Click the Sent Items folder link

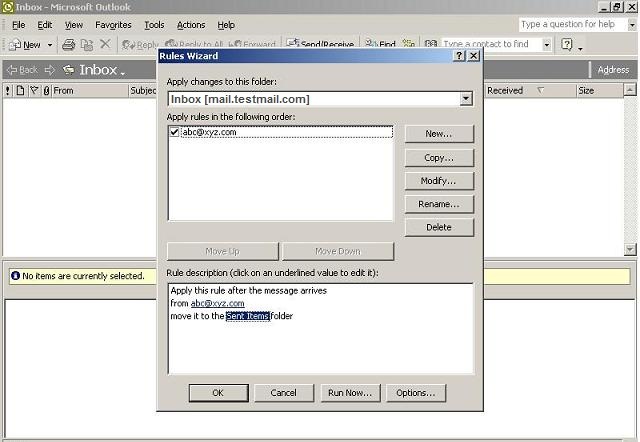pyautogui.click(x=248, y=316)
